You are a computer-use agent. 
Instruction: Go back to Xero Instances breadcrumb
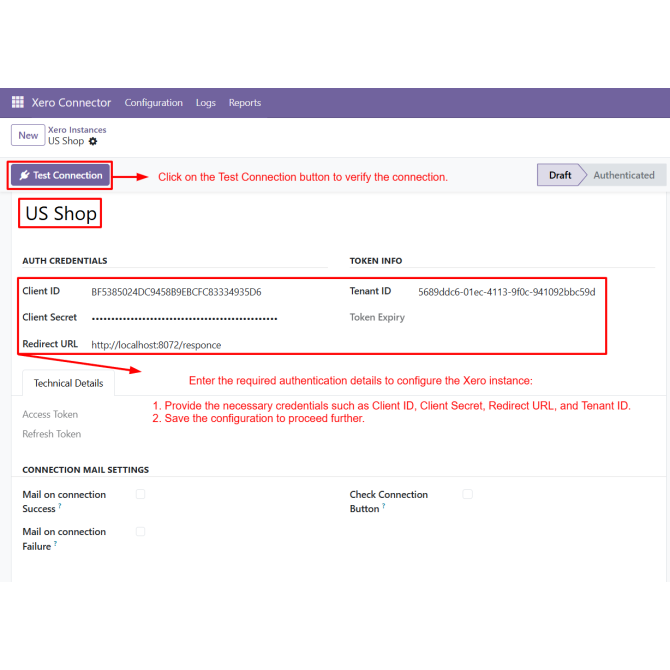click(77, 129)
